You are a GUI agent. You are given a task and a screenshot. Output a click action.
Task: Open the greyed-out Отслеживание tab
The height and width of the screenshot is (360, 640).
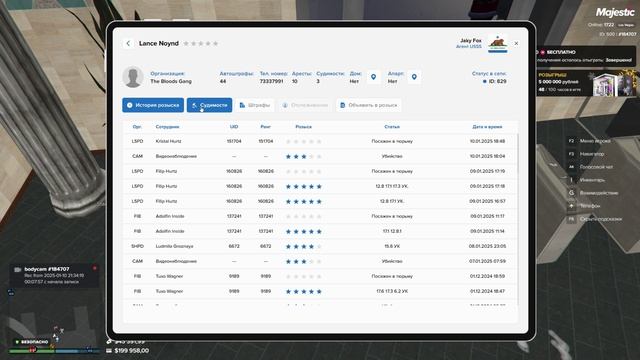[305, 105]
